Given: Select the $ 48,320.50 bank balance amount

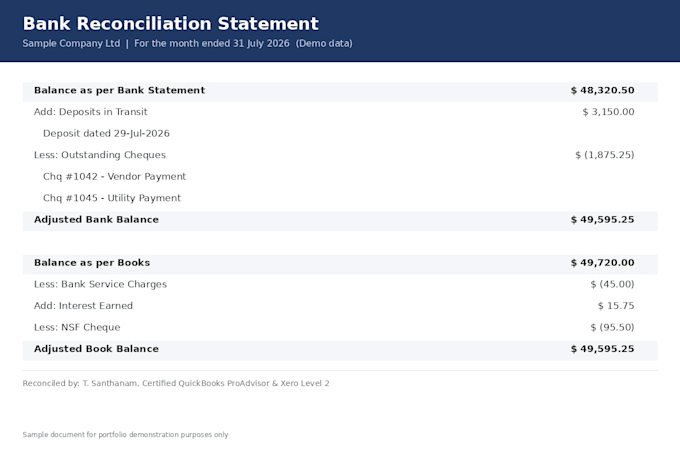Looking at the screenshot, I should (x=602, y=90).
